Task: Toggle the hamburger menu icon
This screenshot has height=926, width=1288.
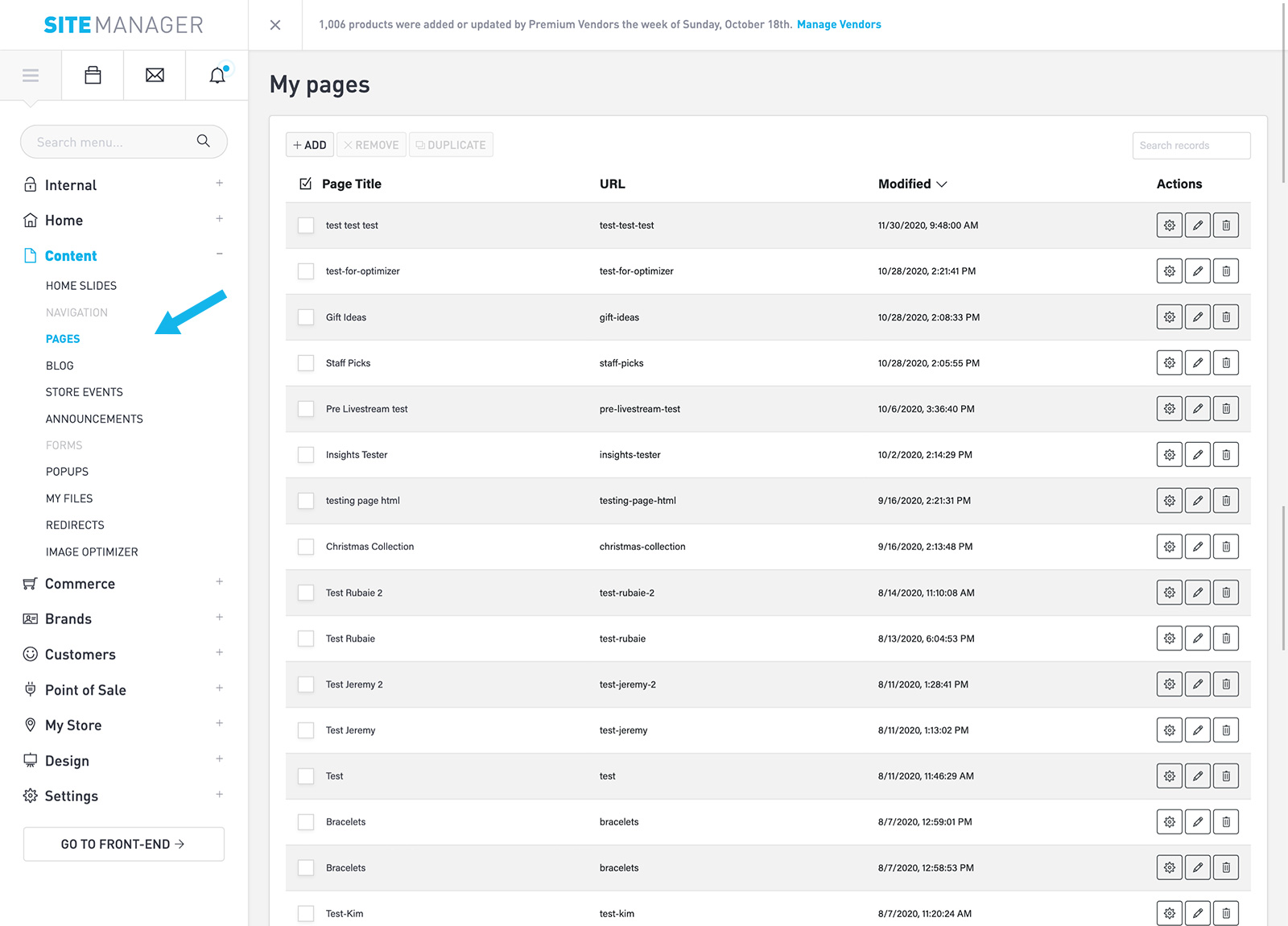Action: point(31,76)
